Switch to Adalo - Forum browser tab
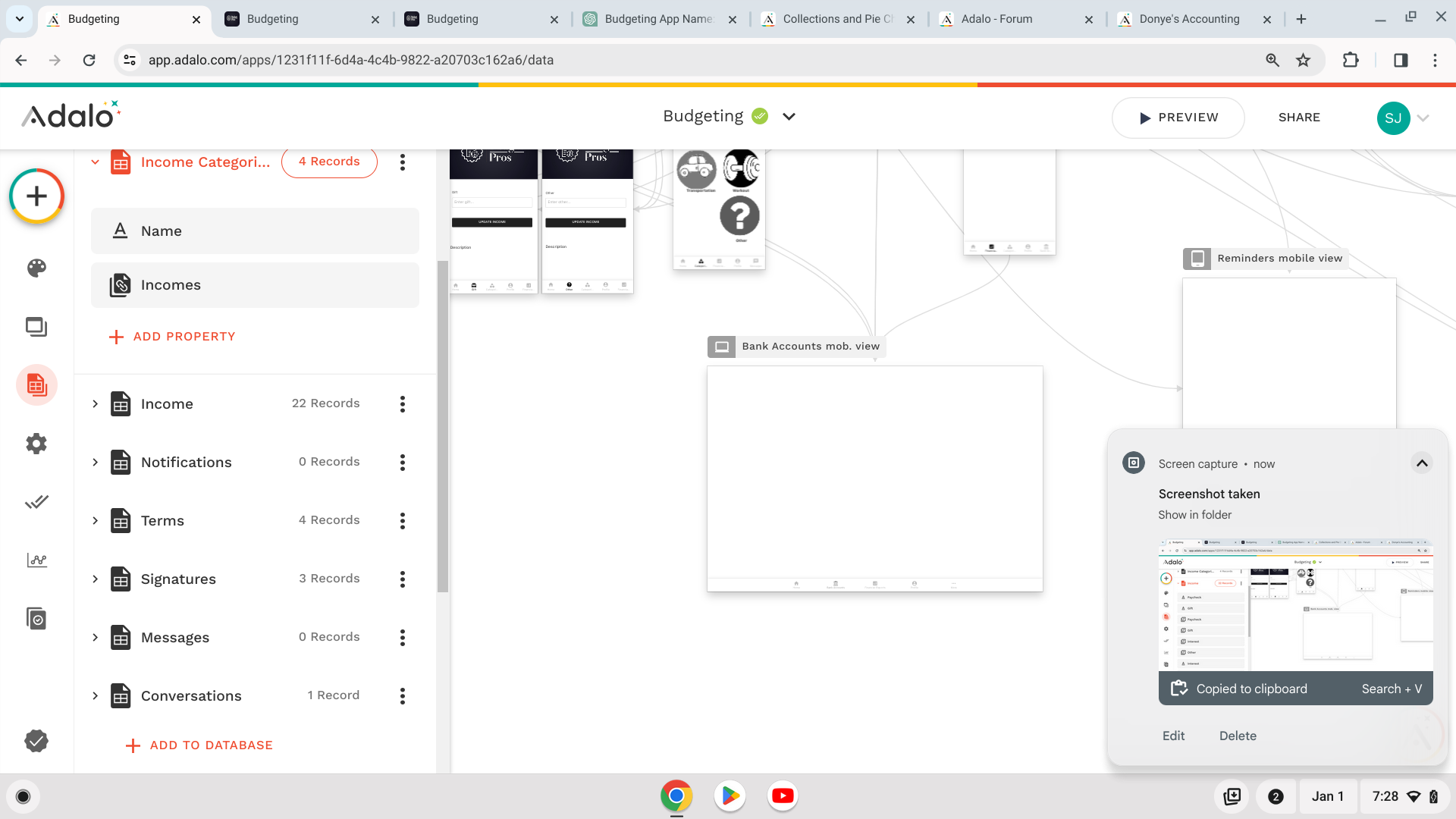 (x=996, y=19)
